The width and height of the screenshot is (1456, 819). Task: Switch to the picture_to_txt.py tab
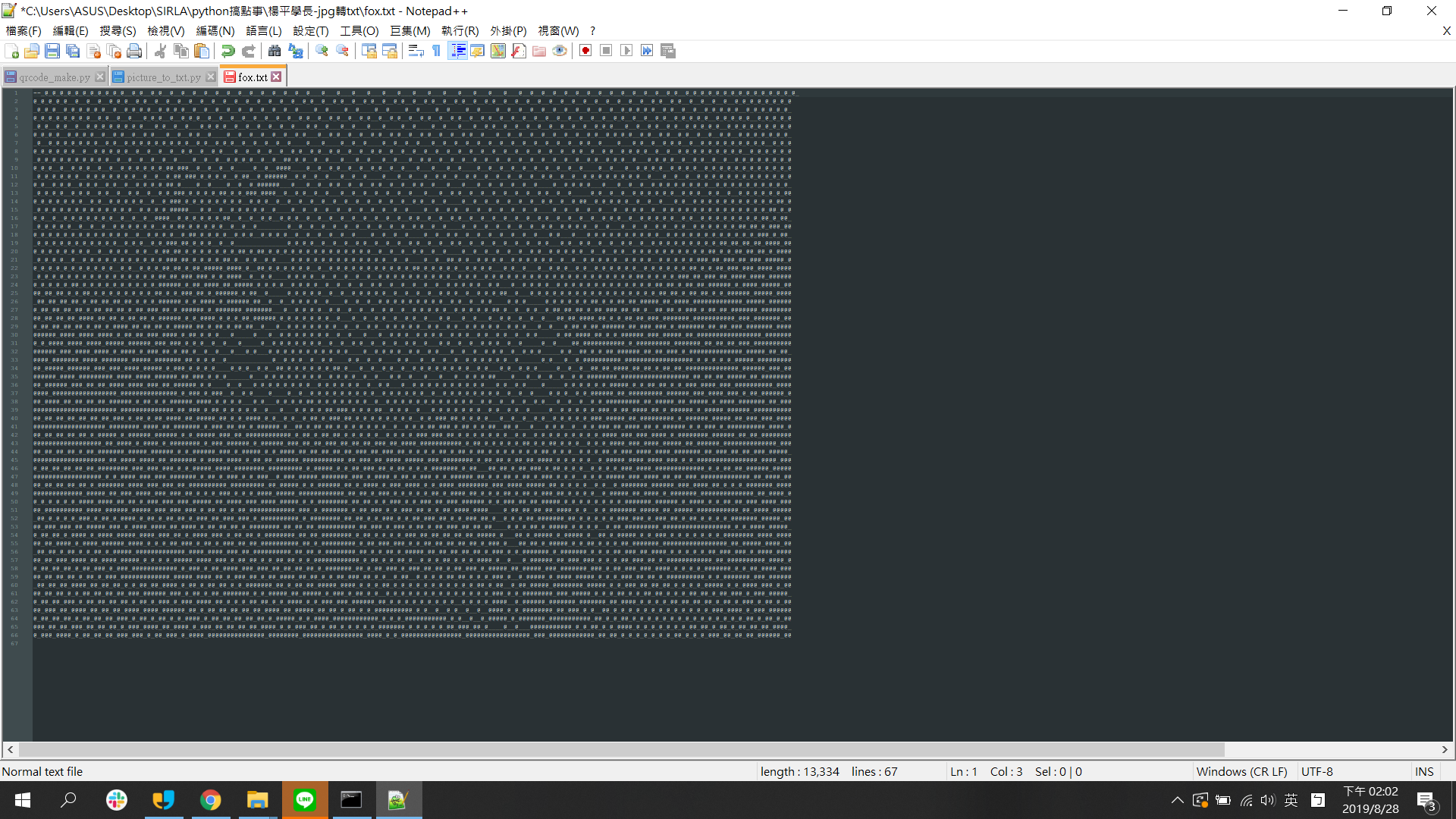[163, 77]
